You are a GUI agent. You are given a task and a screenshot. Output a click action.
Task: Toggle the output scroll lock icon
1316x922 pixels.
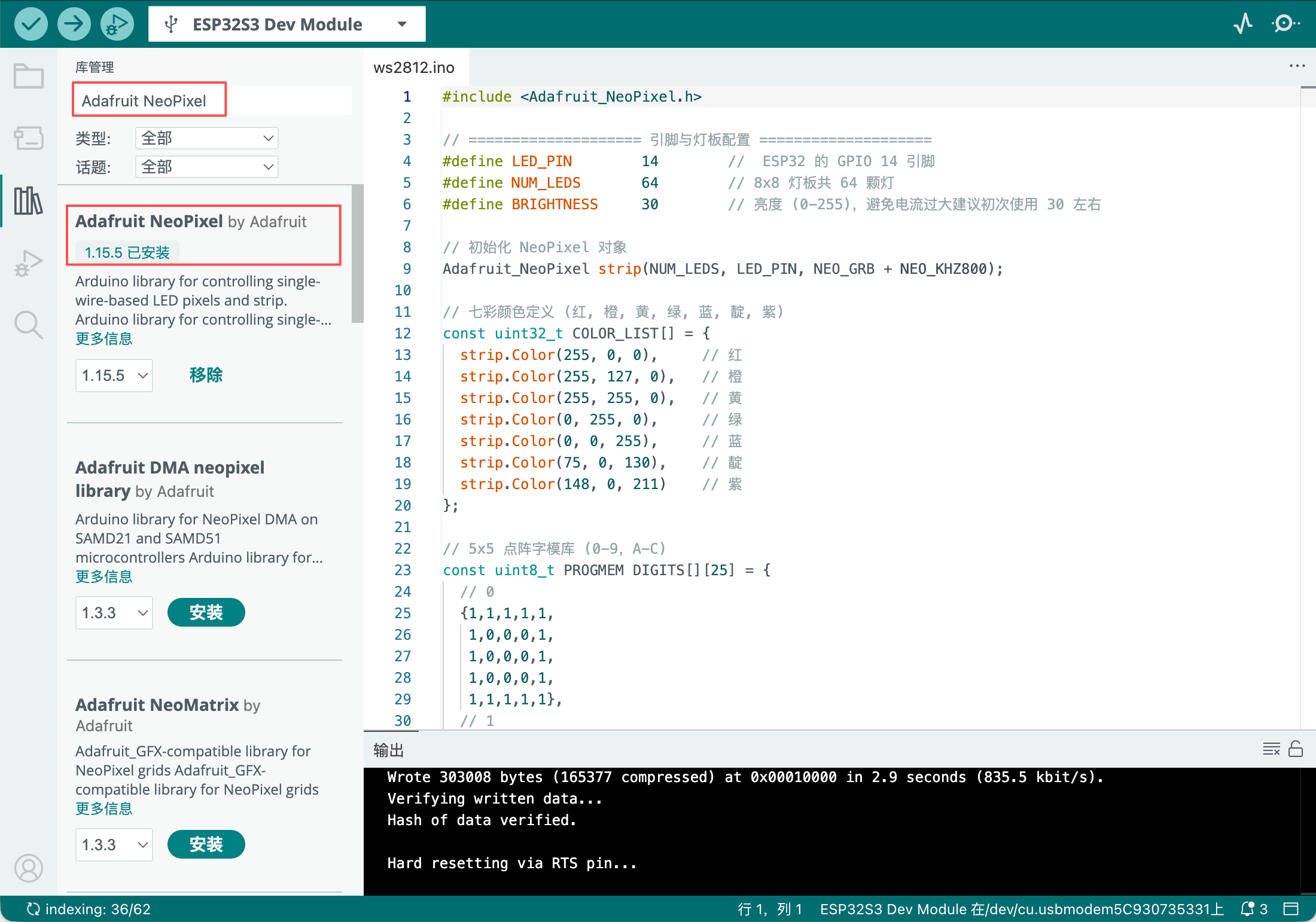(1296, 749)
